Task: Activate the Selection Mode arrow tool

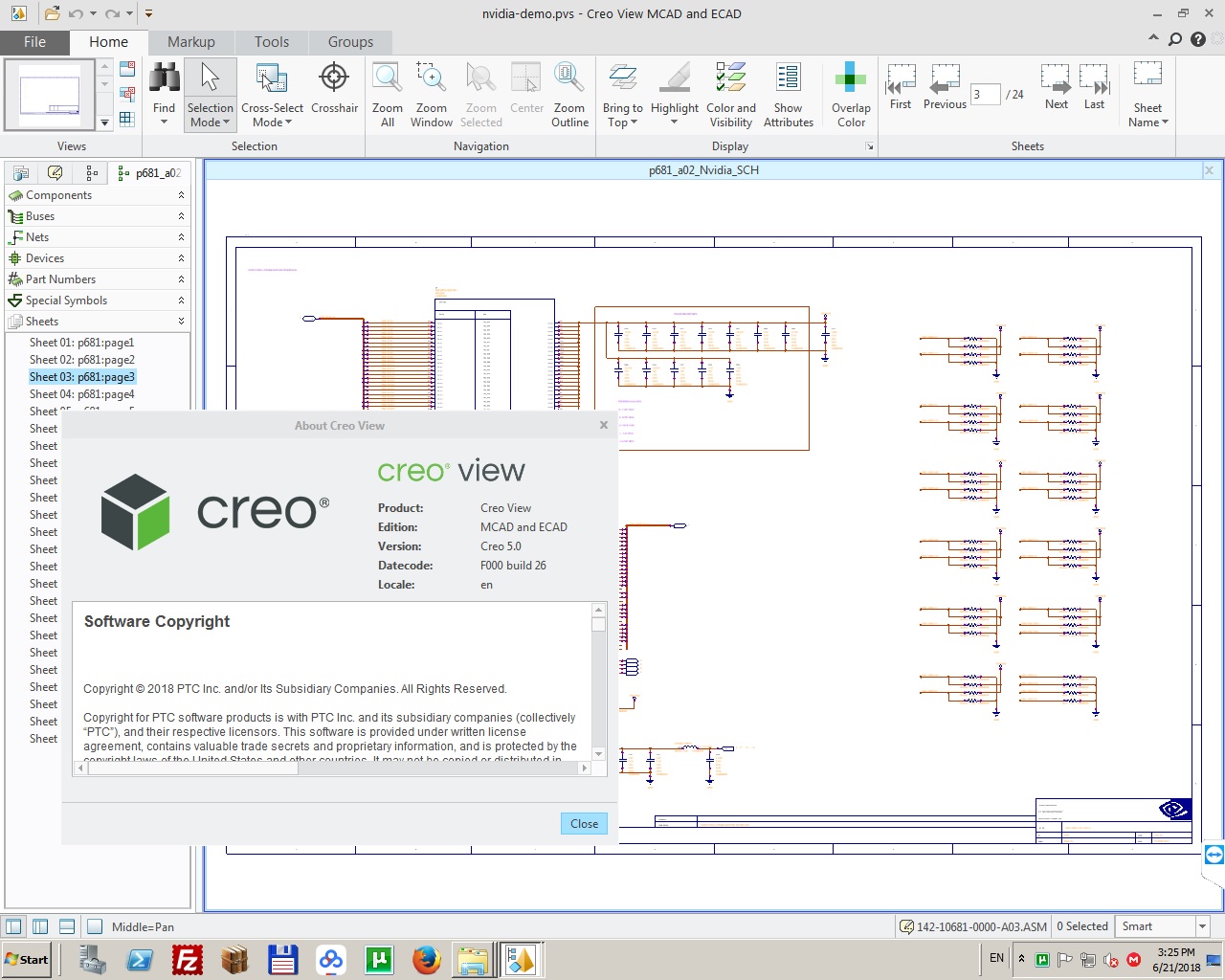Action: (210, 78)
